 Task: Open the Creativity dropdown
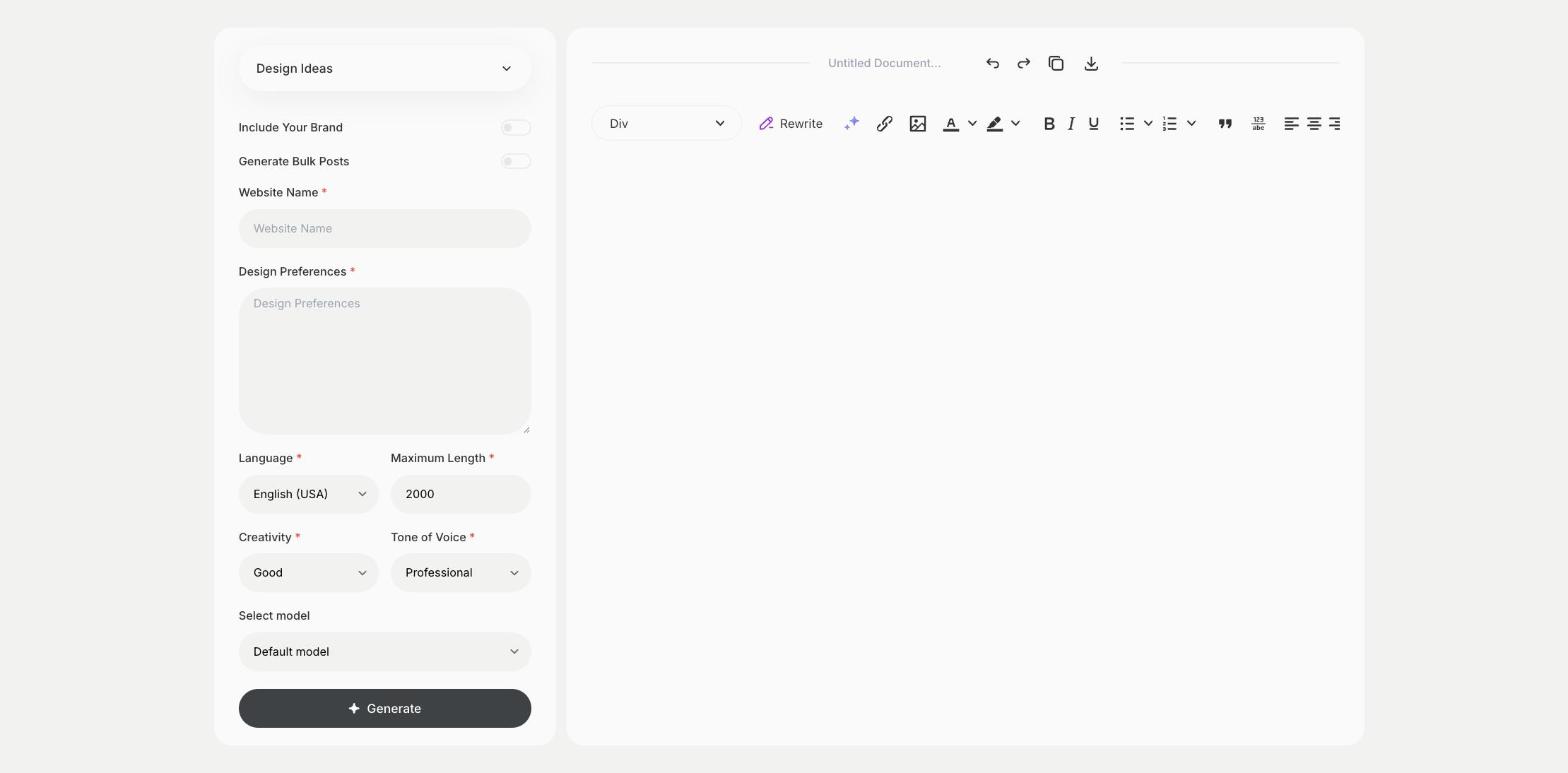(x=309, y=573)
